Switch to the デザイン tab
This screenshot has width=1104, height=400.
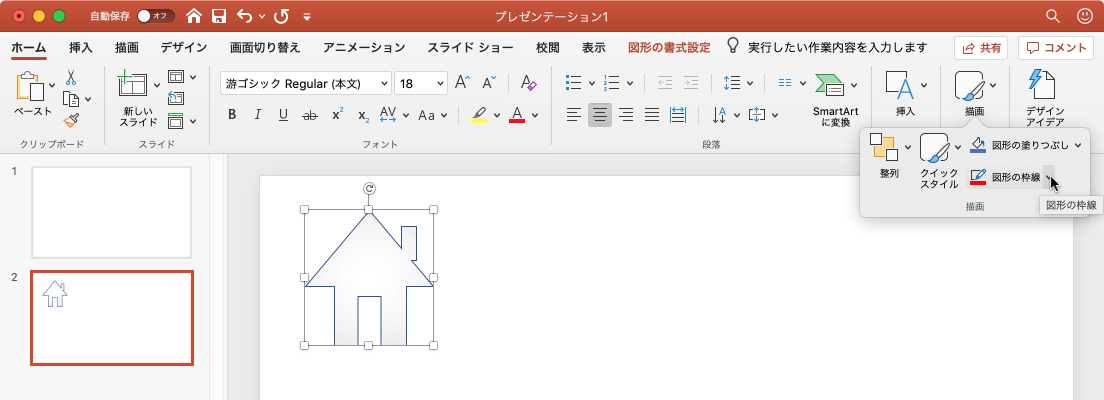[183, 48]
